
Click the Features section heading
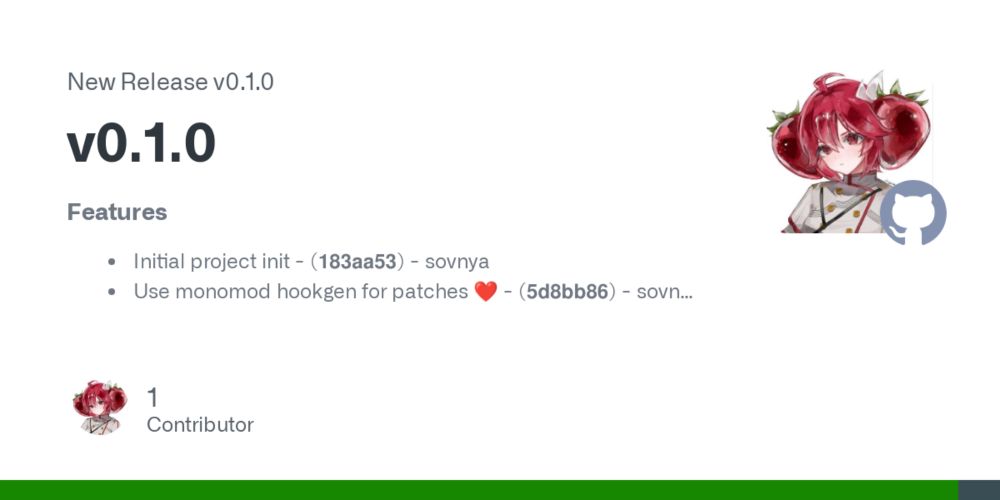click(x=117, y=212)
